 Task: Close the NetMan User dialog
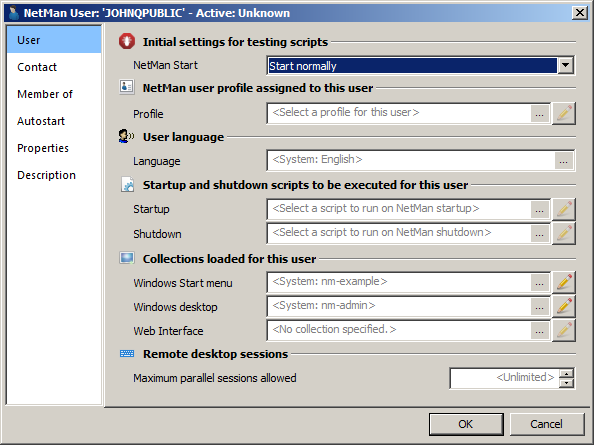click(580, 13)
